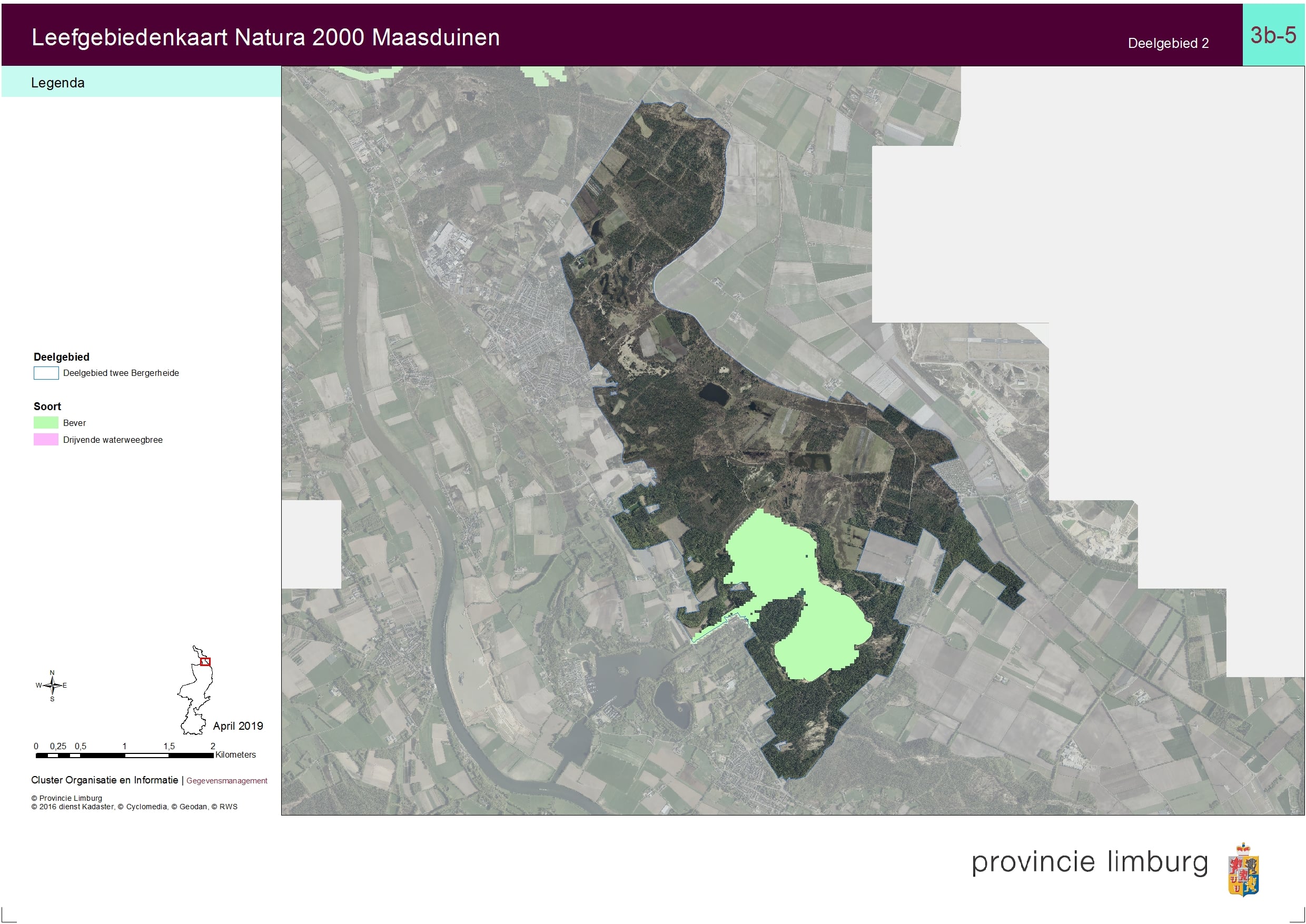Click the Deelgebied twee Bergerheide outline box
Viewport: 1306px width, 924px height.
click(x=45, y=373)
